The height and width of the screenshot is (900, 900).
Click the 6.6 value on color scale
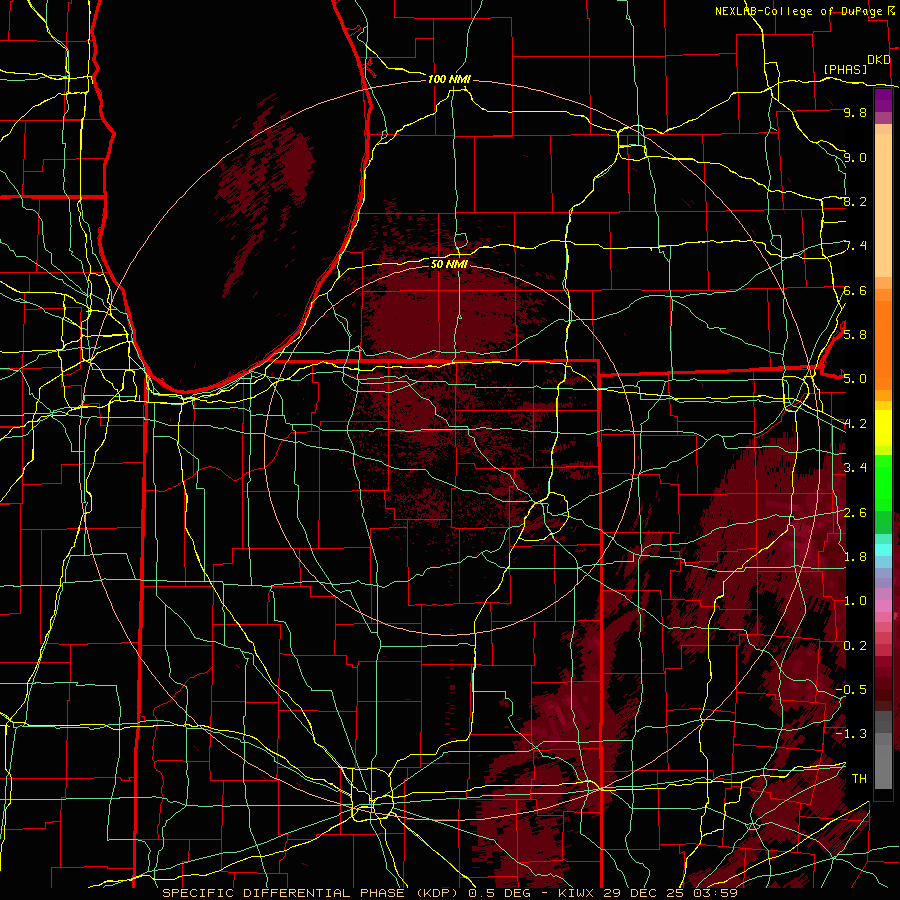[855, 291]
